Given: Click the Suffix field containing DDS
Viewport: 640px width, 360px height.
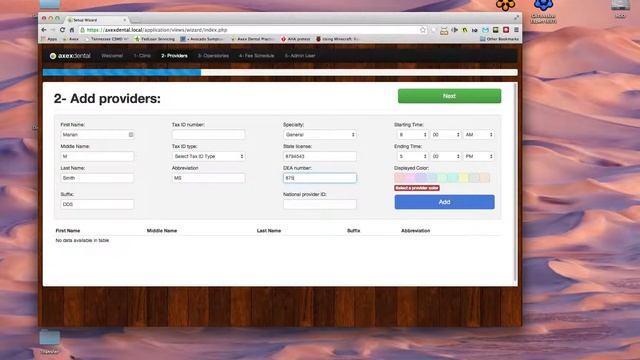Looking at the screenshot, I should [x=97, y=204].
